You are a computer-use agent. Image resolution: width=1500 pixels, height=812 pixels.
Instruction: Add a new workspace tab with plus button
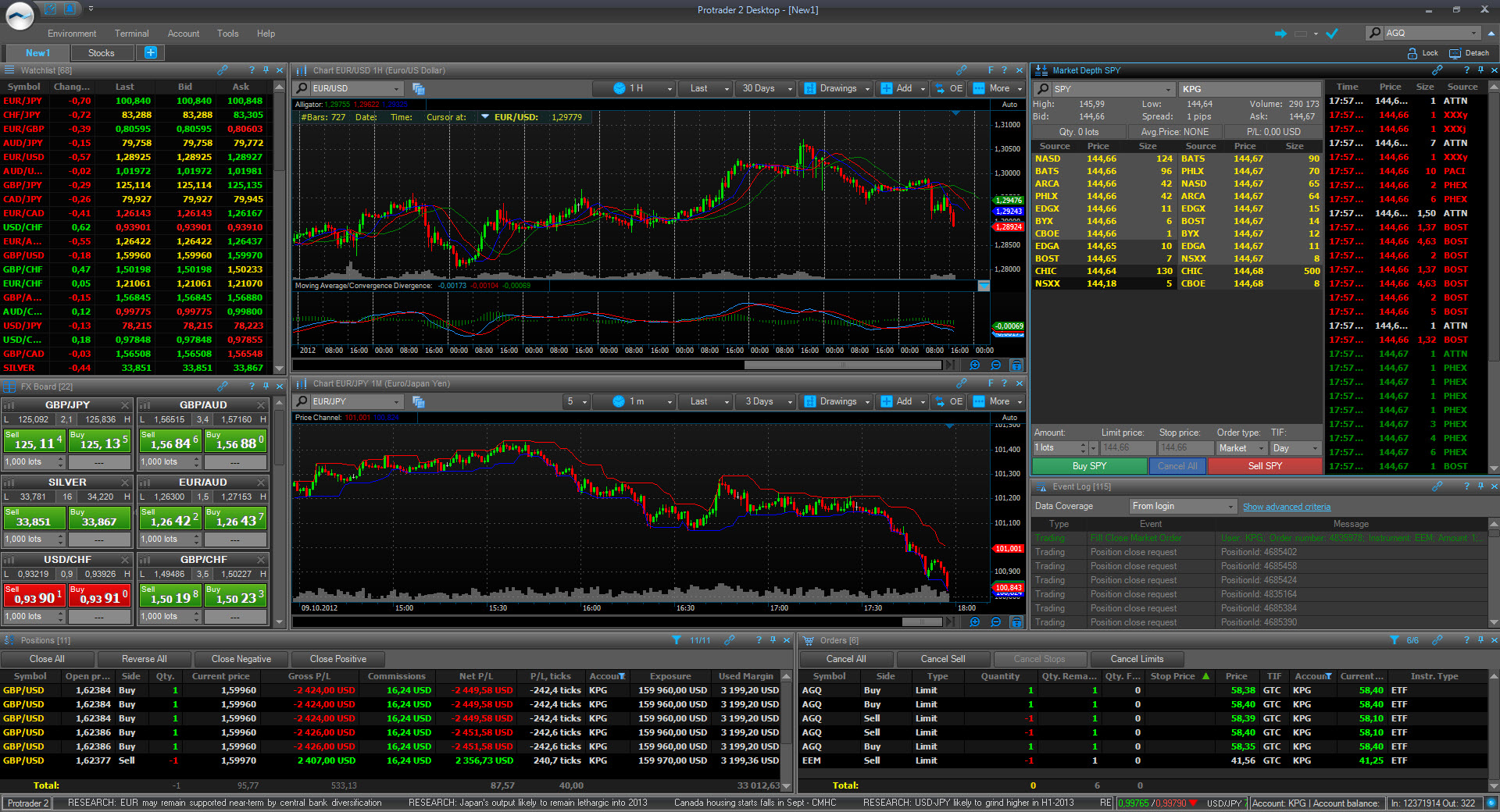pos(151,53)
